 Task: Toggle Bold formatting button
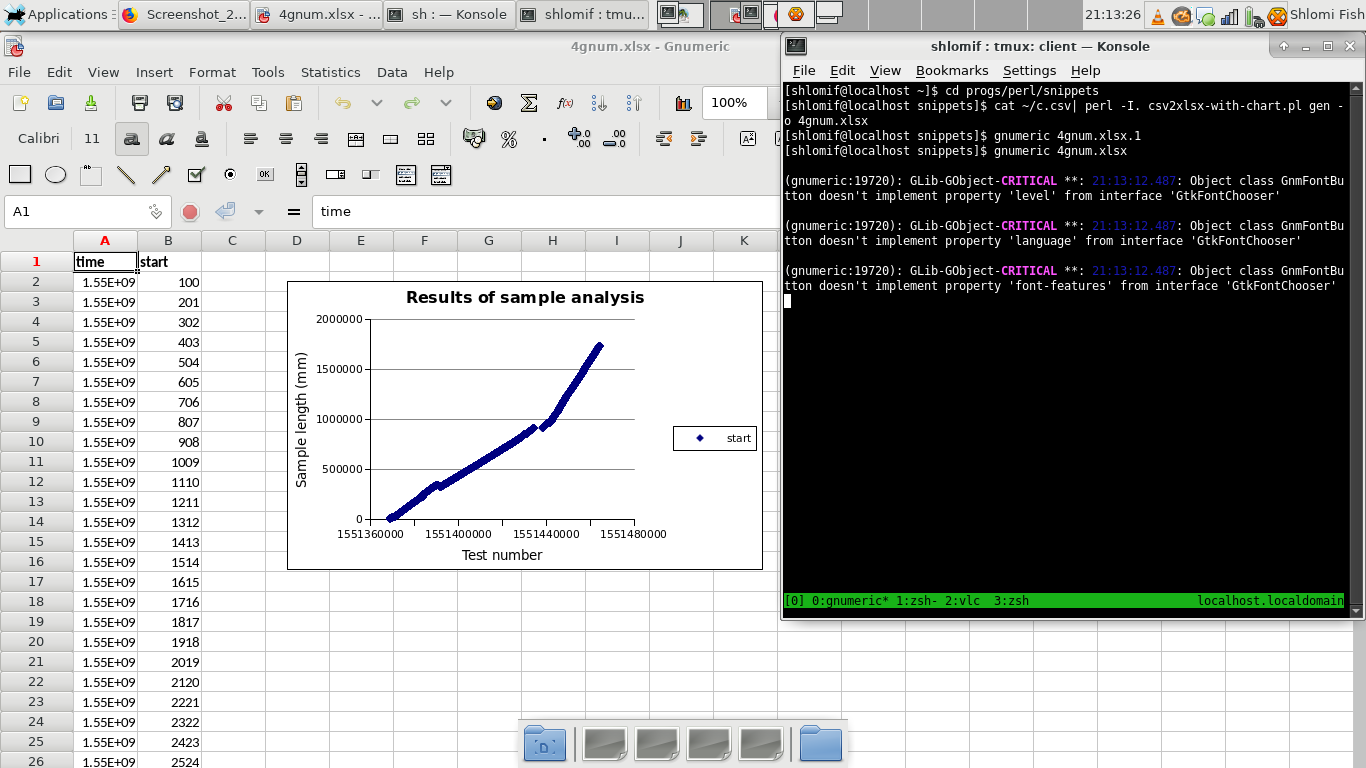point(131,139)
